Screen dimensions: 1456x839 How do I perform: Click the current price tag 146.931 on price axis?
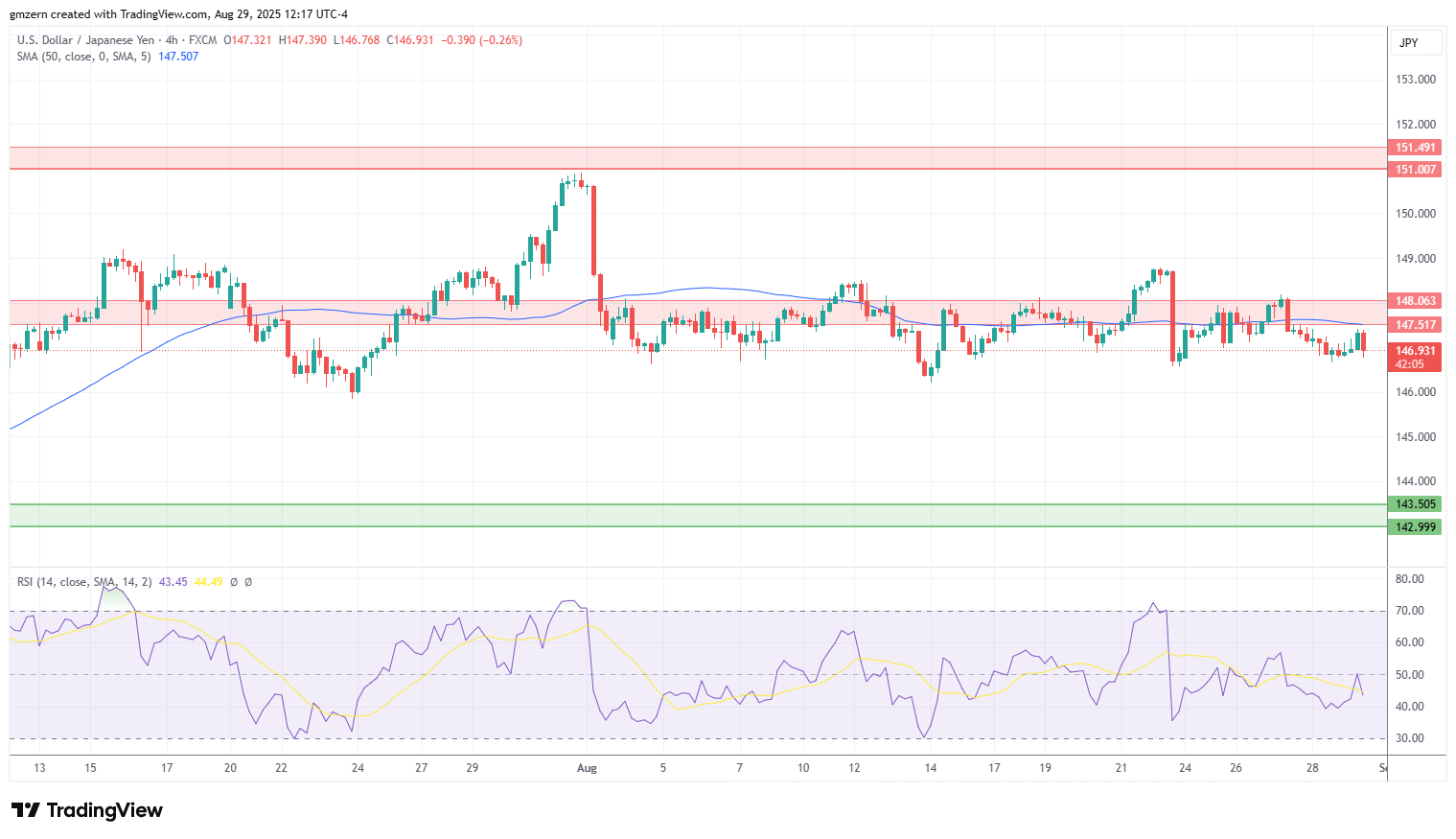pos(1415,351)
